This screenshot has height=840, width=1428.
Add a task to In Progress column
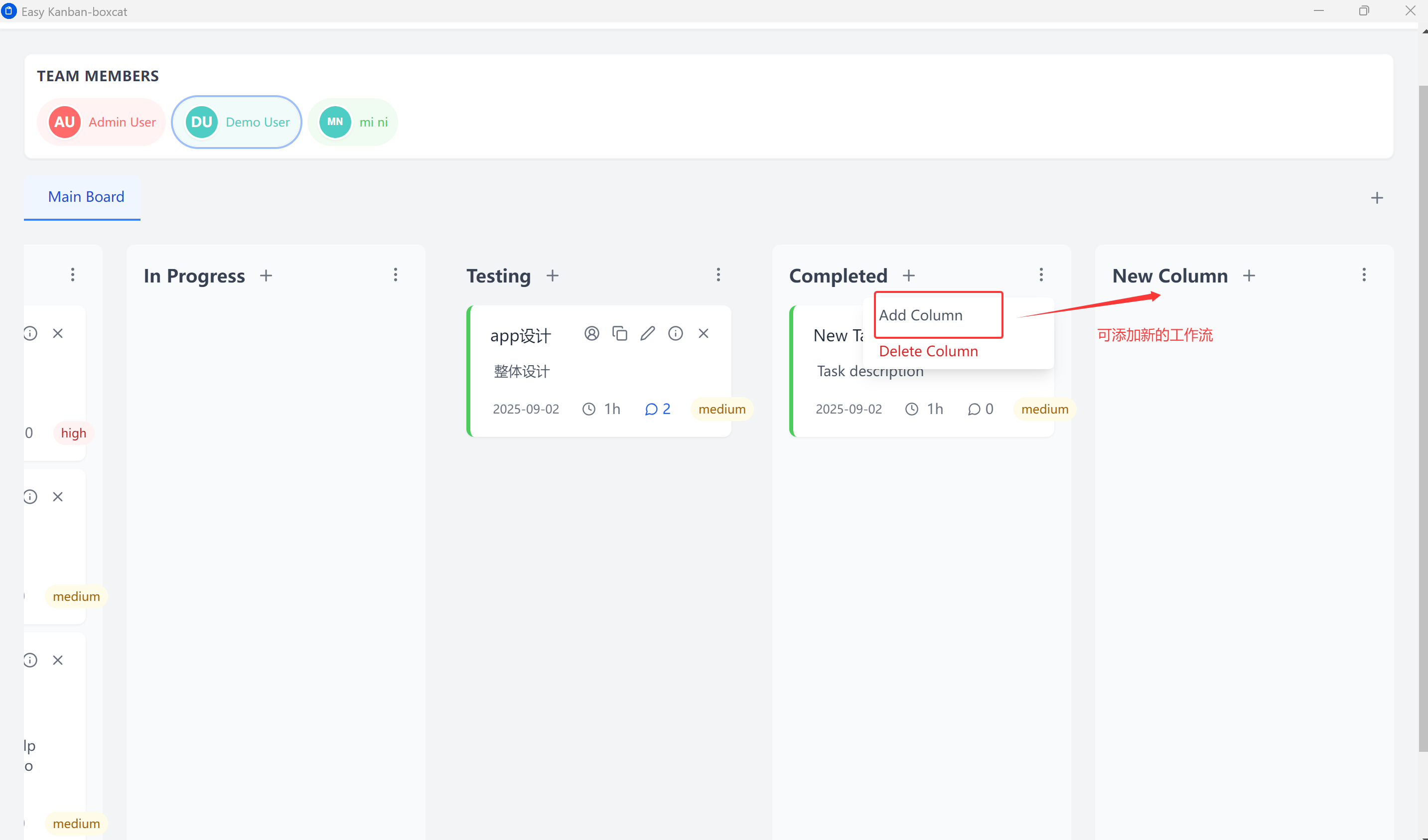(266, 276)
